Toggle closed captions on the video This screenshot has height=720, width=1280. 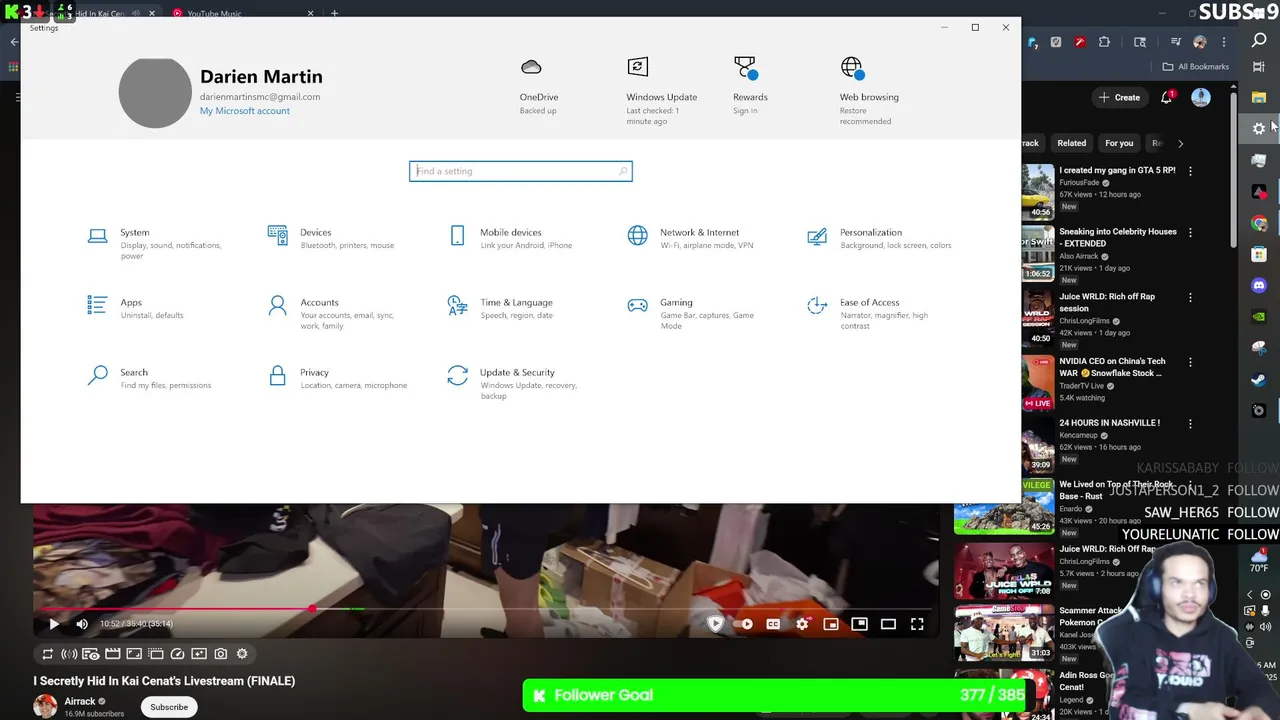(x=773, y=624)
